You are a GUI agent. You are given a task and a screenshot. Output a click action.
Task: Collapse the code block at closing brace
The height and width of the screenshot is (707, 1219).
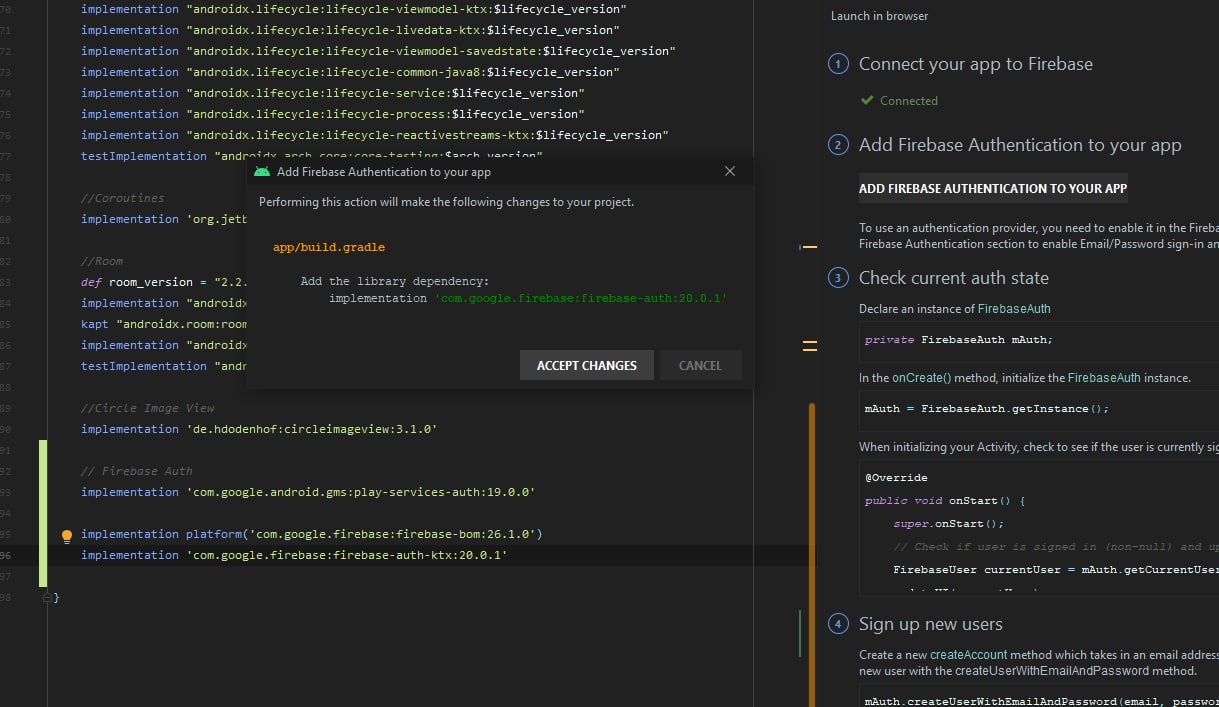click(x=47, y=597)
